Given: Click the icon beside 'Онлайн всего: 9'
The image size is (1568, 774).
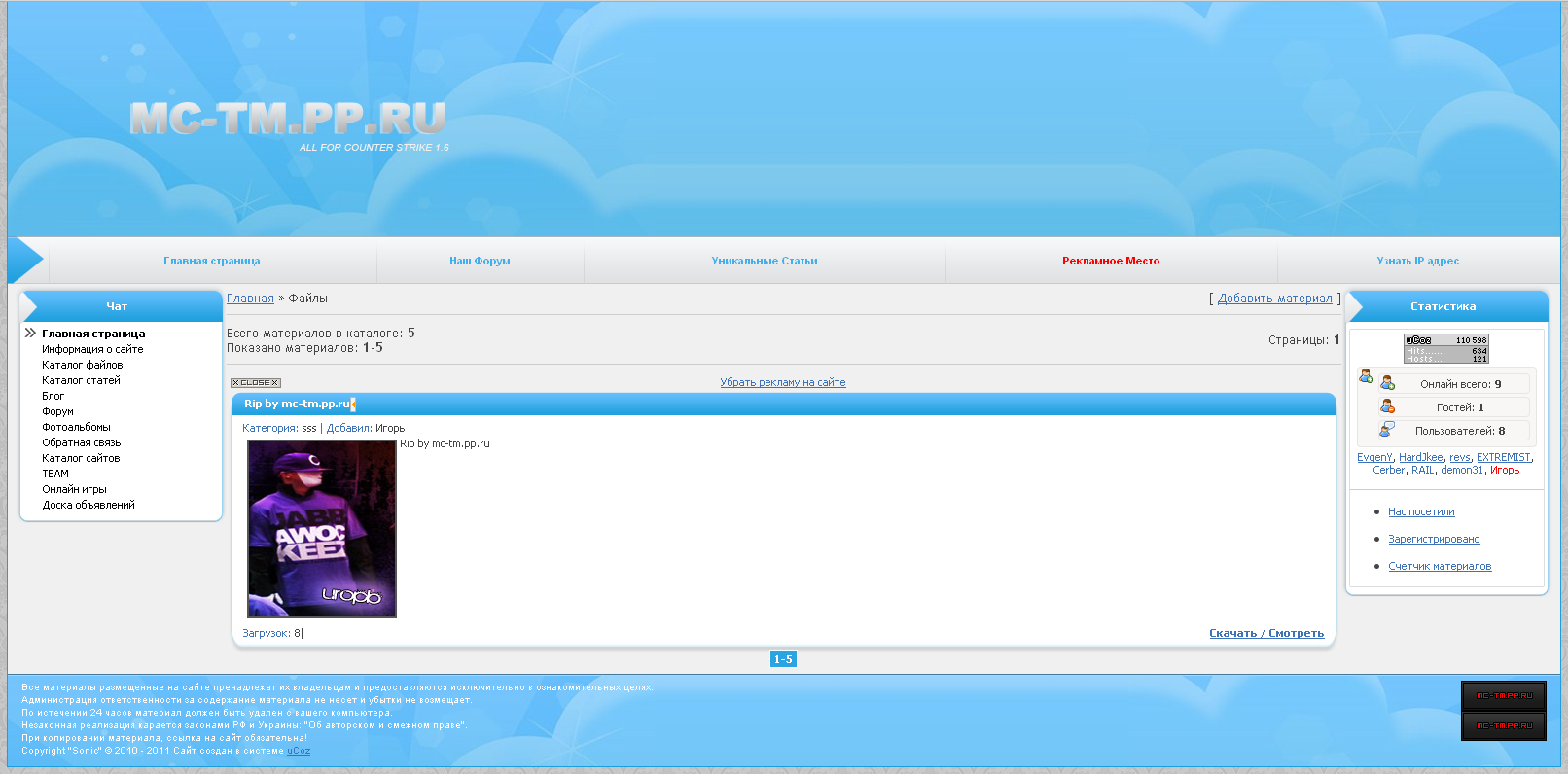Looking at the screenshot, I should 1388,383.
